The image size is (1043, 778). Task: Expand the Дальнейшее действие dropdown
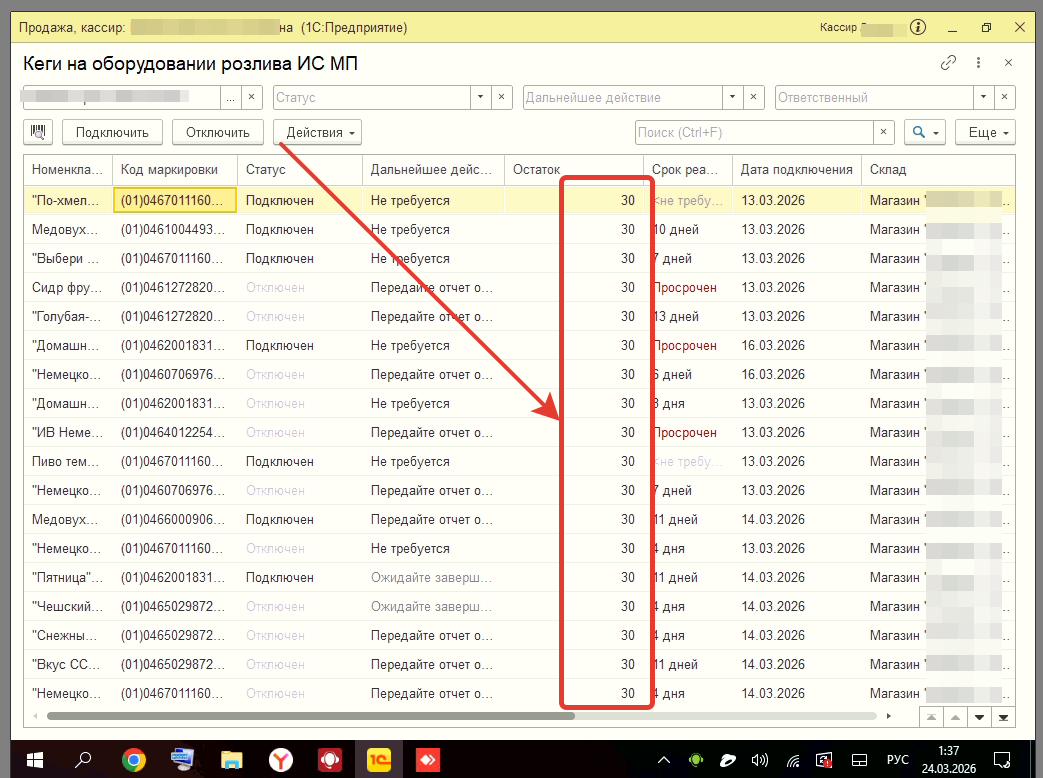click(x=733, y=98)
